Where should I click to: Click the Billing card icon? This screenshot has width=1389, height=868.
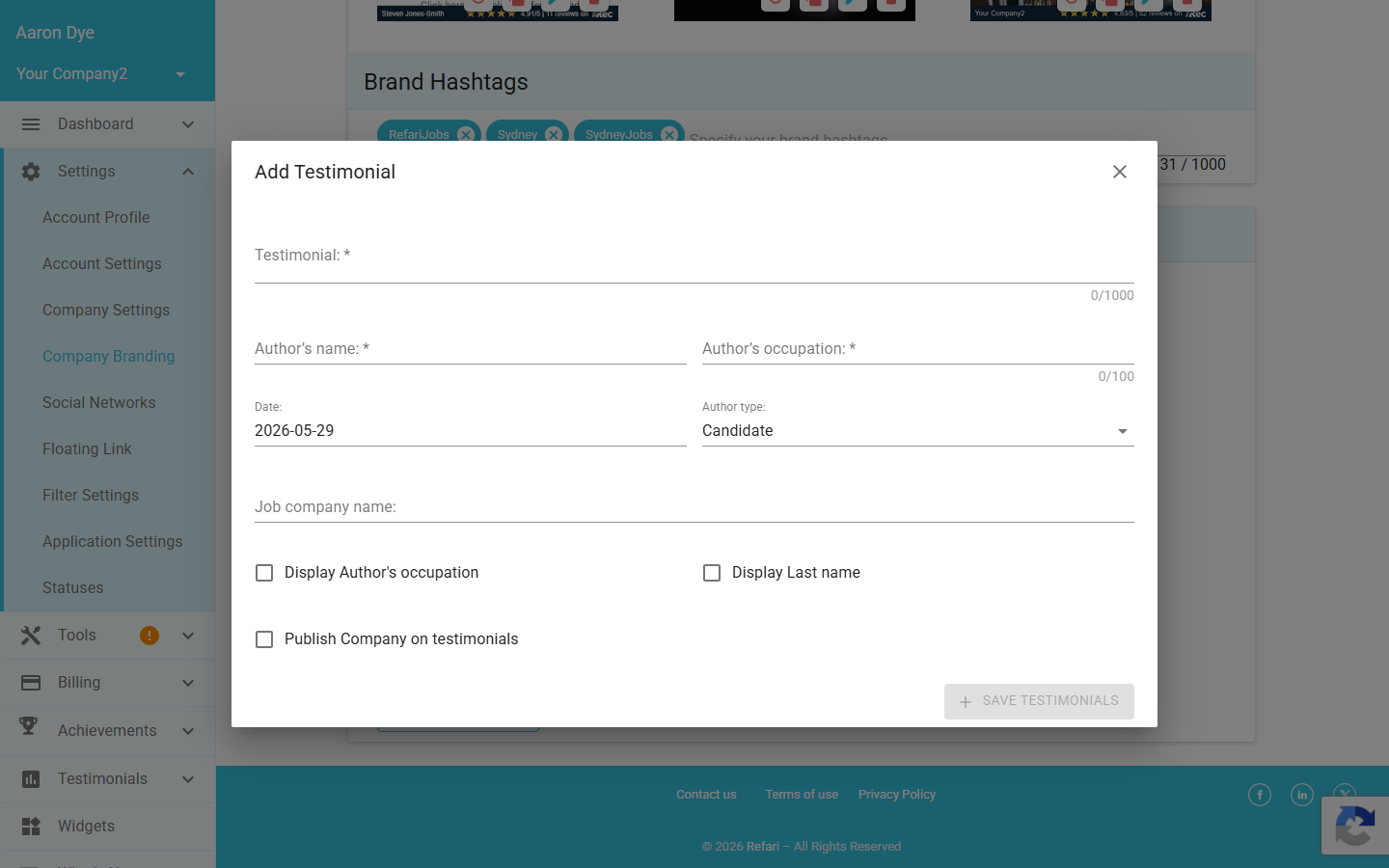coord(31,683)
